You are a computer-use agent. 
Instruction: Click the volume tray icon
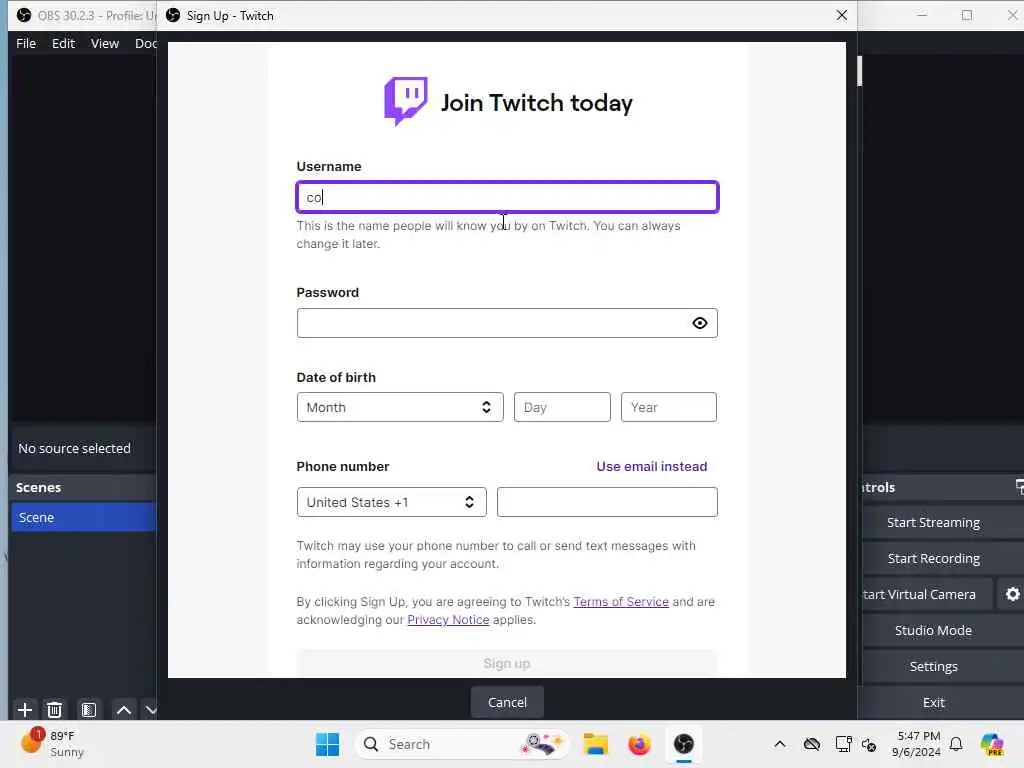tap(869, 744)
